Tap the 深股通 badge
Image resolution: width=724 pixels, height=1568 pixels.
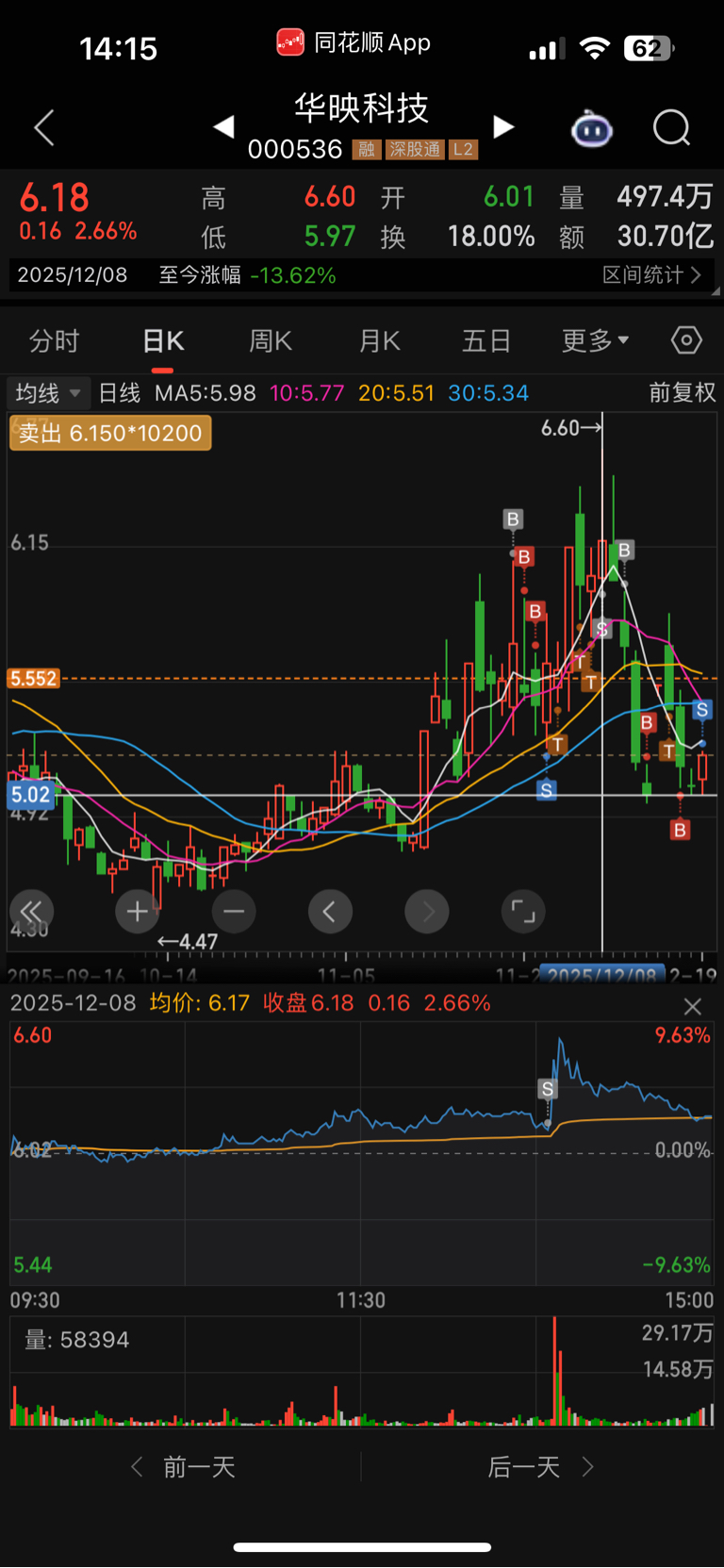point(415,150)
